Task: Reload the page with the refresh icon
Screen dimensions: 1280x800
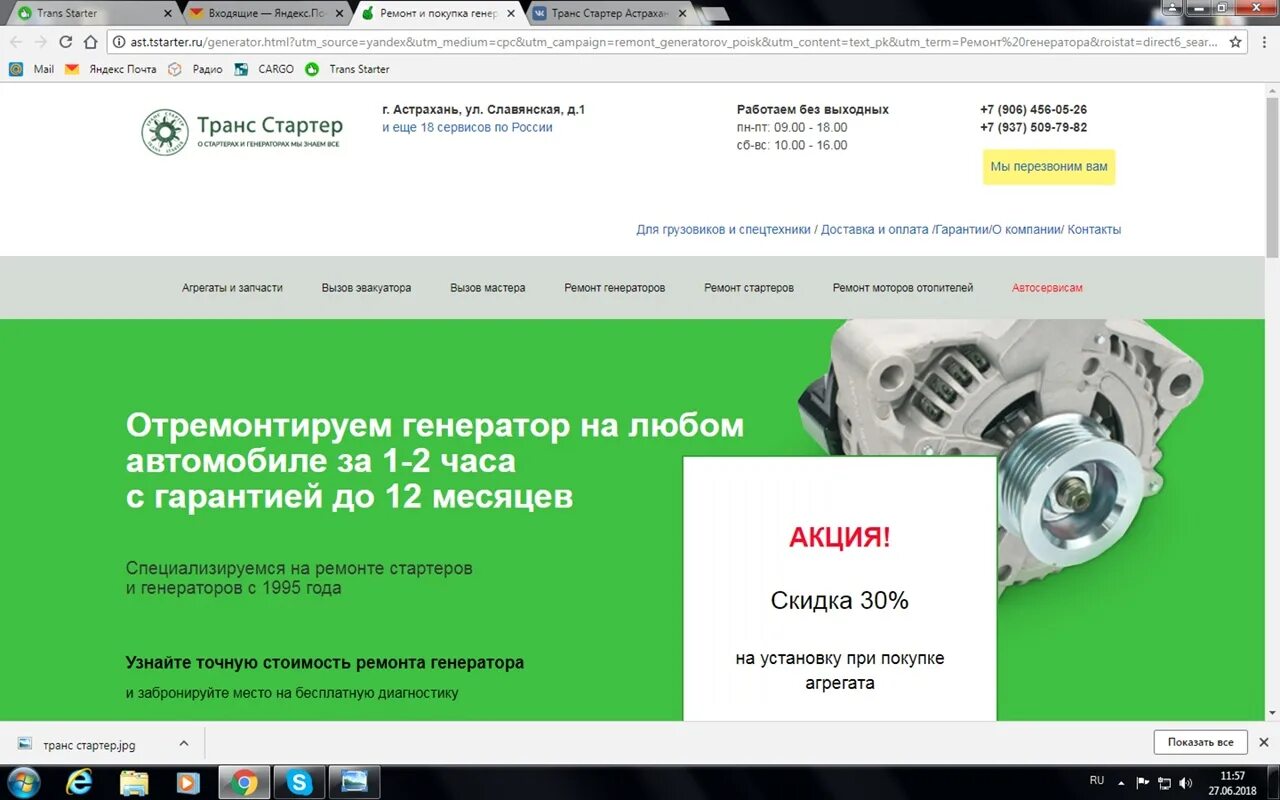Action: coord(66,42)
